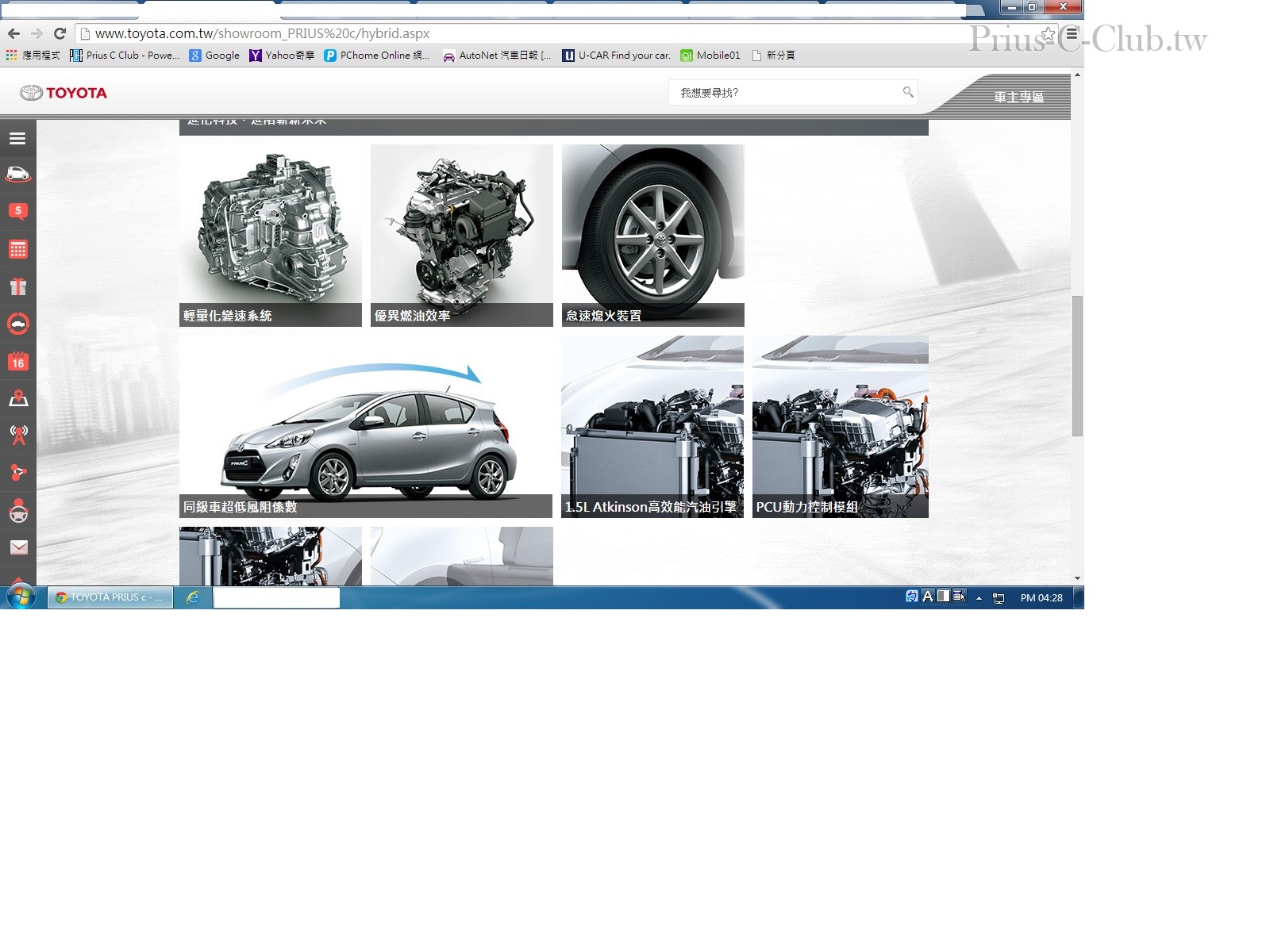
Task: Click the circular car icon in the sidebar
Action: pyautogui.click(x=17, y=324)
